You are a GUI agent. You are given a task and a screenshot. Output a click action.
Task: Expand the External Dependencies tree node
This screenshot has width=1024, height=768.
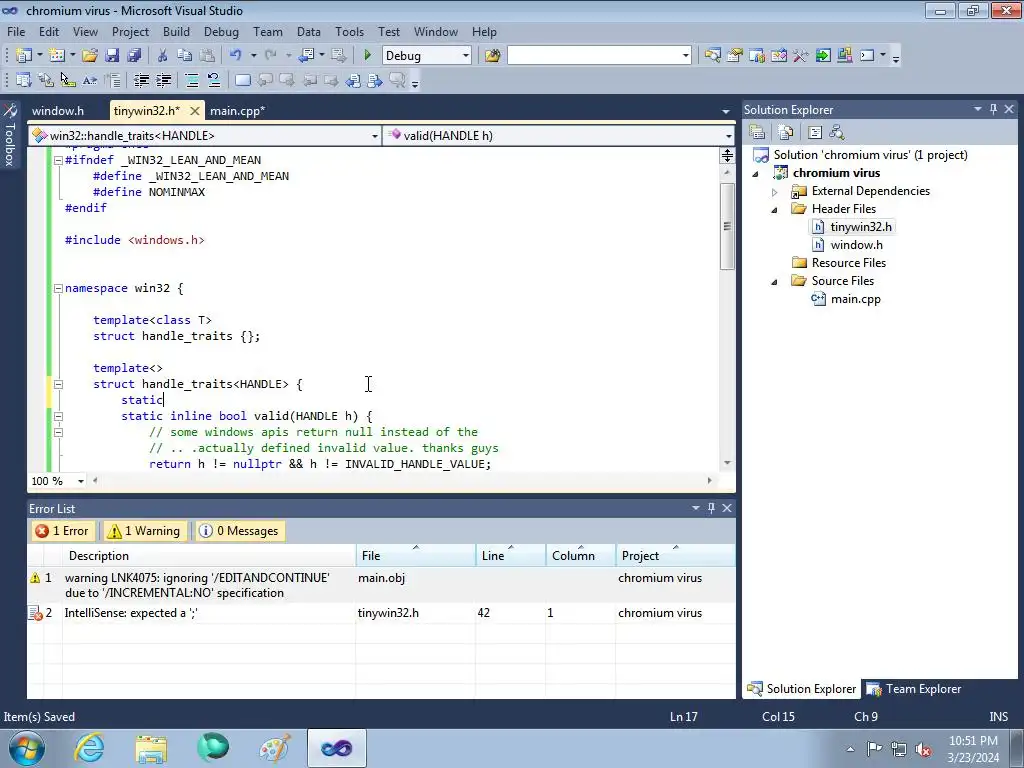[775, 192]
